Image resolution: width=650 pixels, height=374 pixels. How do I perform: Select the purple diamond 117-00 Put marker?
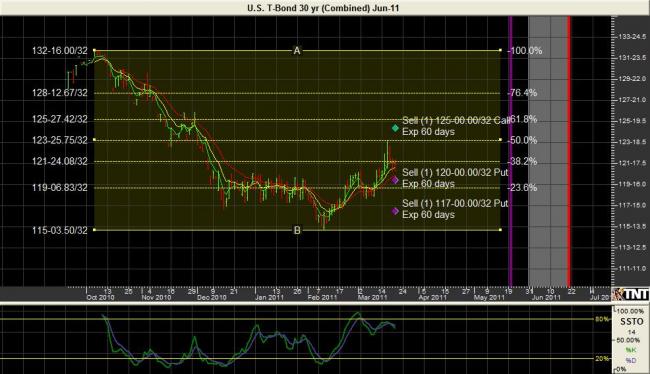(x=395, y=211)
